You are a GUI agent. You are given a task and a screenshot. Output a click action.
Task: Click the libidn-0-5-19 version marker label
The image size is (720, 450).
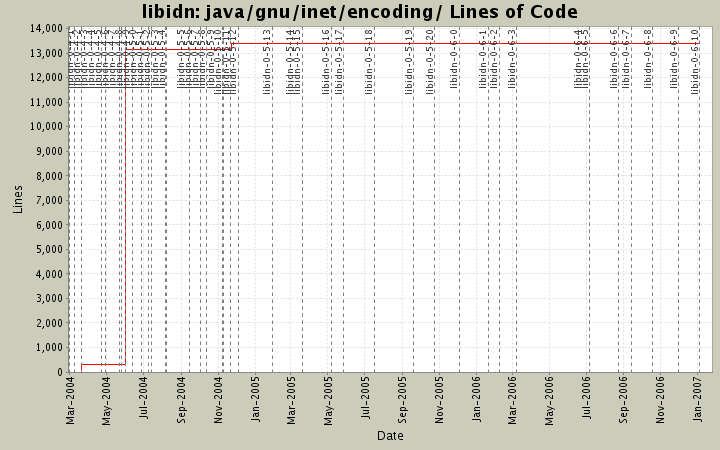(x=410, y=62)
